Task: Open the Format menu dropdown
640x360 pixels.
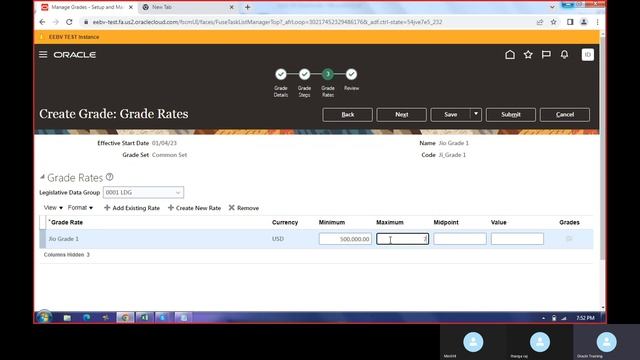Action: (x=80, y=208)
